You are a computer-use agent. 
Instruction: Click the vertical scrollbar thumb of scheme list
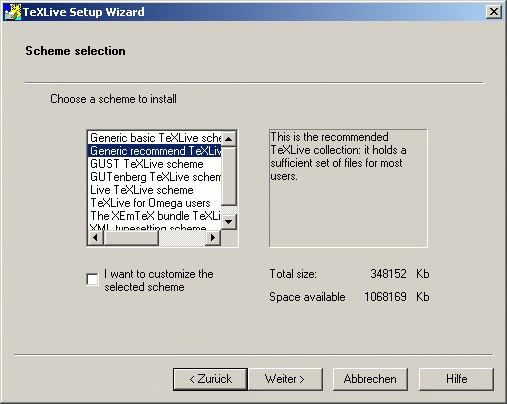229,176
